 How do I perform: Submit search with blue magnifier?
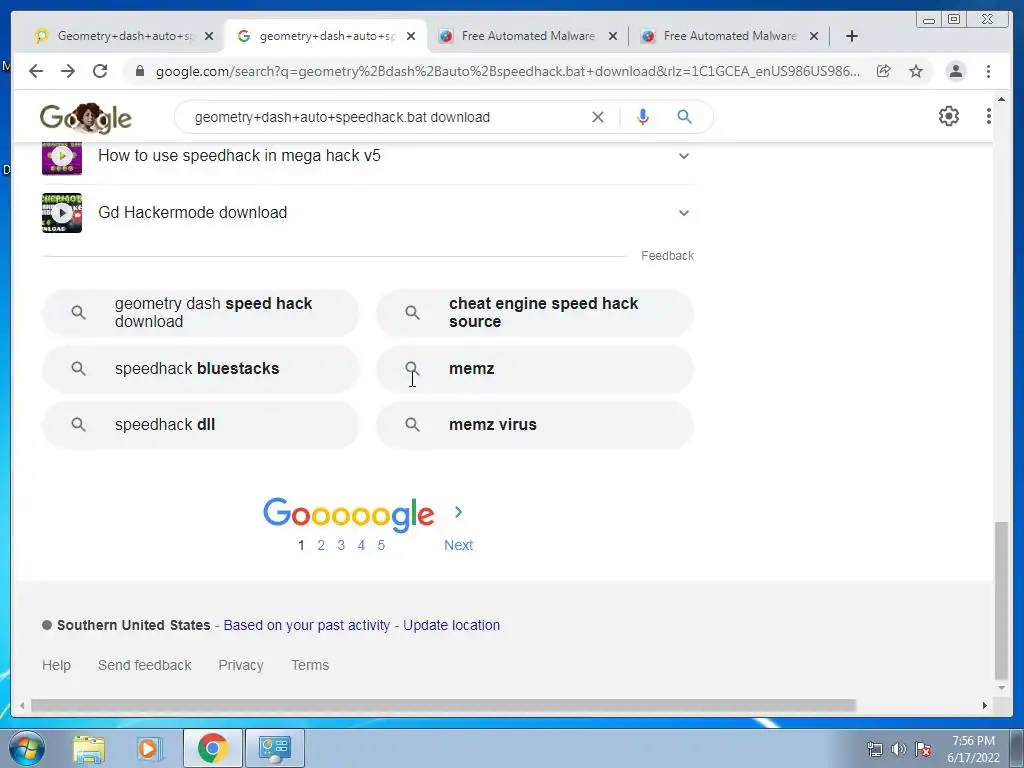684,117
